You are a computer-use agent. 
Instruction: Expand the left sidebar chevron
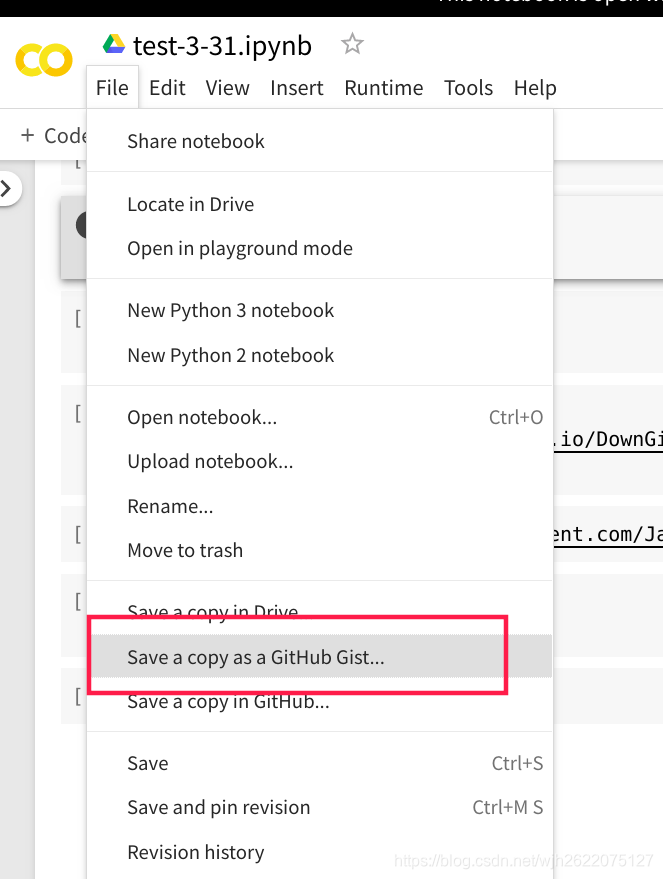pyautogui.click(x=7, y=188)
